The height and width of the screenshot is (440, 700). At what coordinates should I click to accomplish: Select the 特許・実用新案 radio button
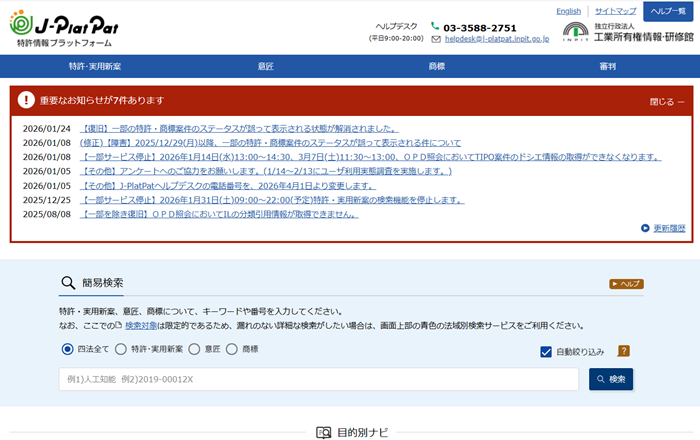pyautogui.click(x=121, y=349)
